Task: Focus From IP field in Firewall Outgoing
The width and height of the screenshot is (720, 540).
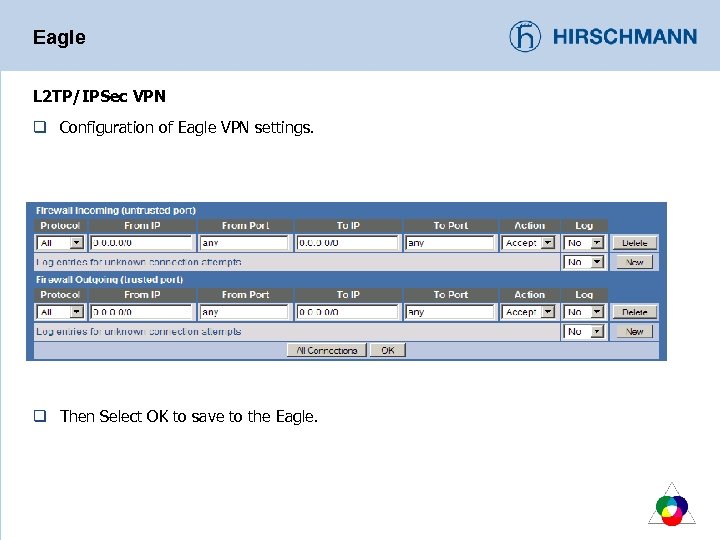Action: [x=141, y=312]
